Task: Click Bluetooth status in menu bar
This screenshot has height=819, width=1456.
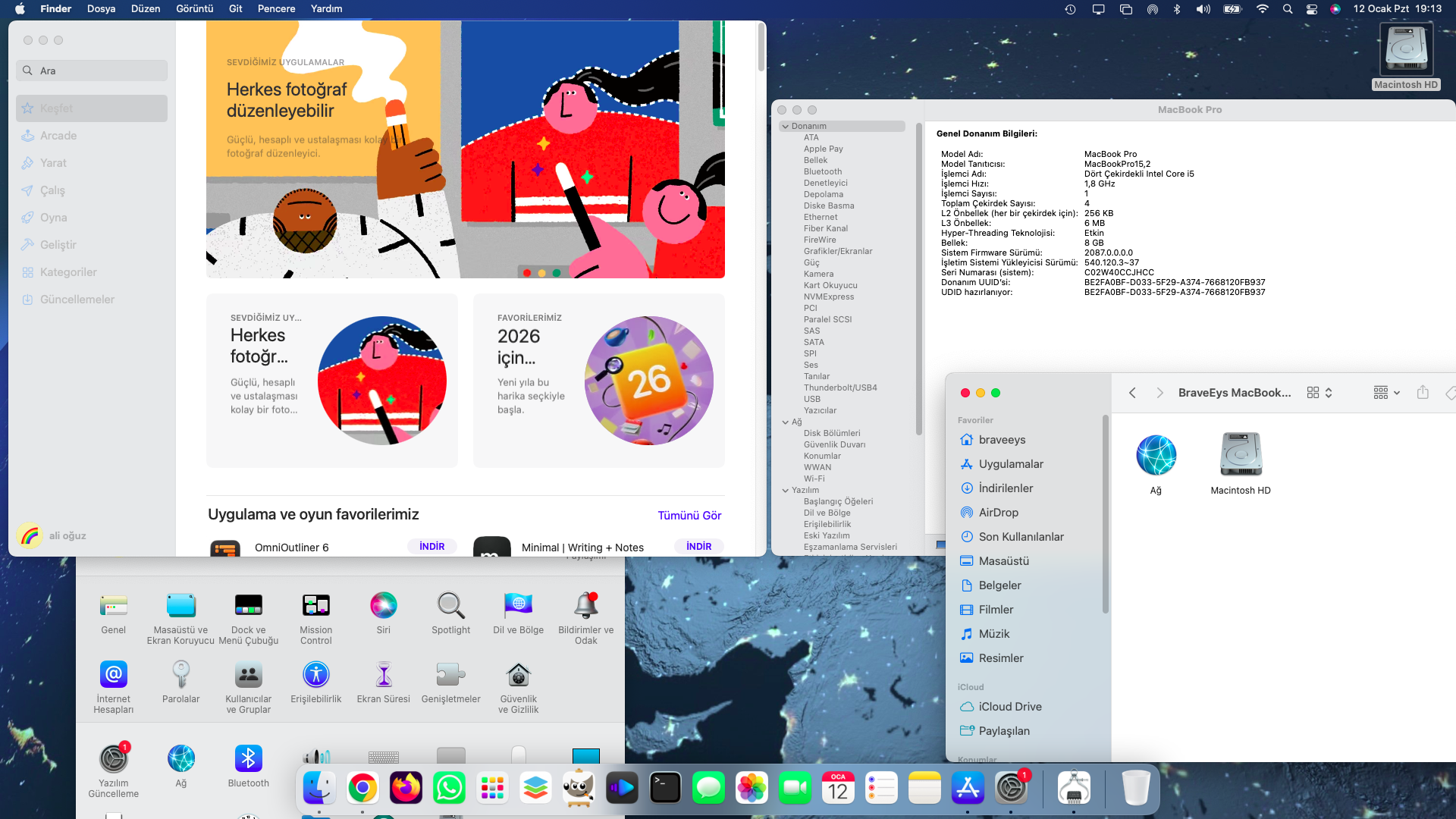Action: click(1177, 9)
